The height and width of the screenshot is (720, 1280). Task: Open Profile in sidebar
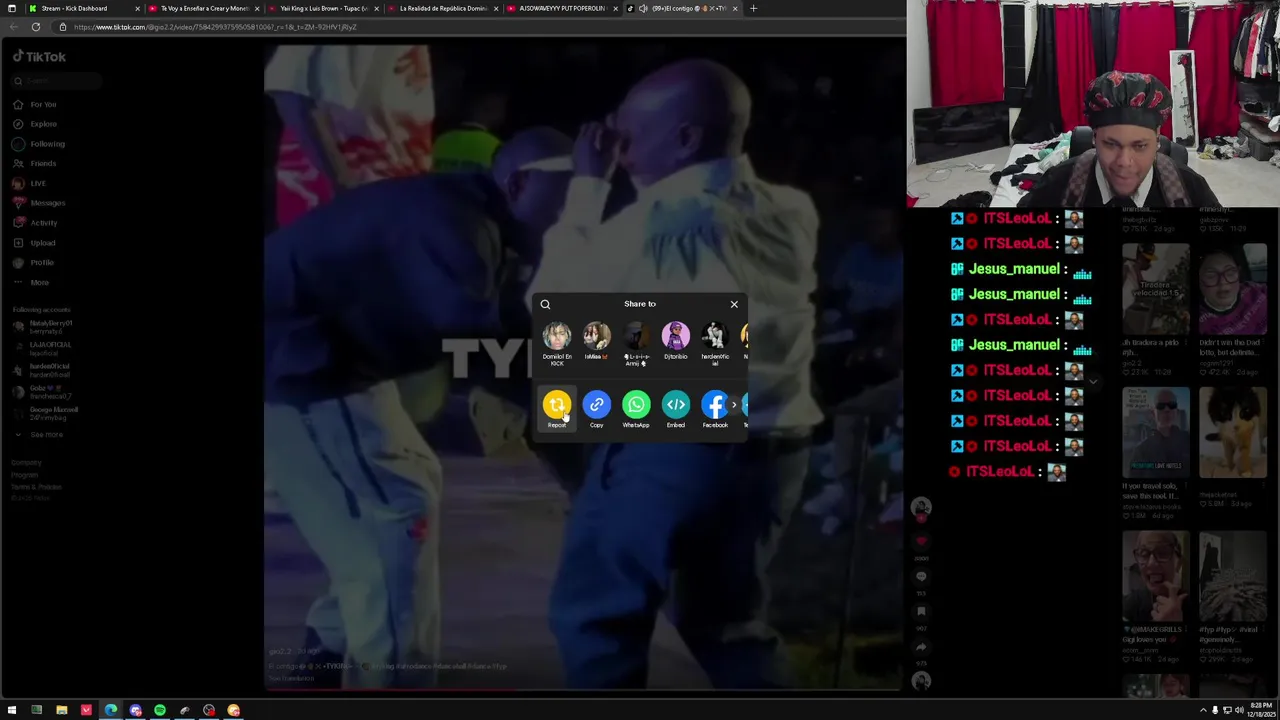34,262
